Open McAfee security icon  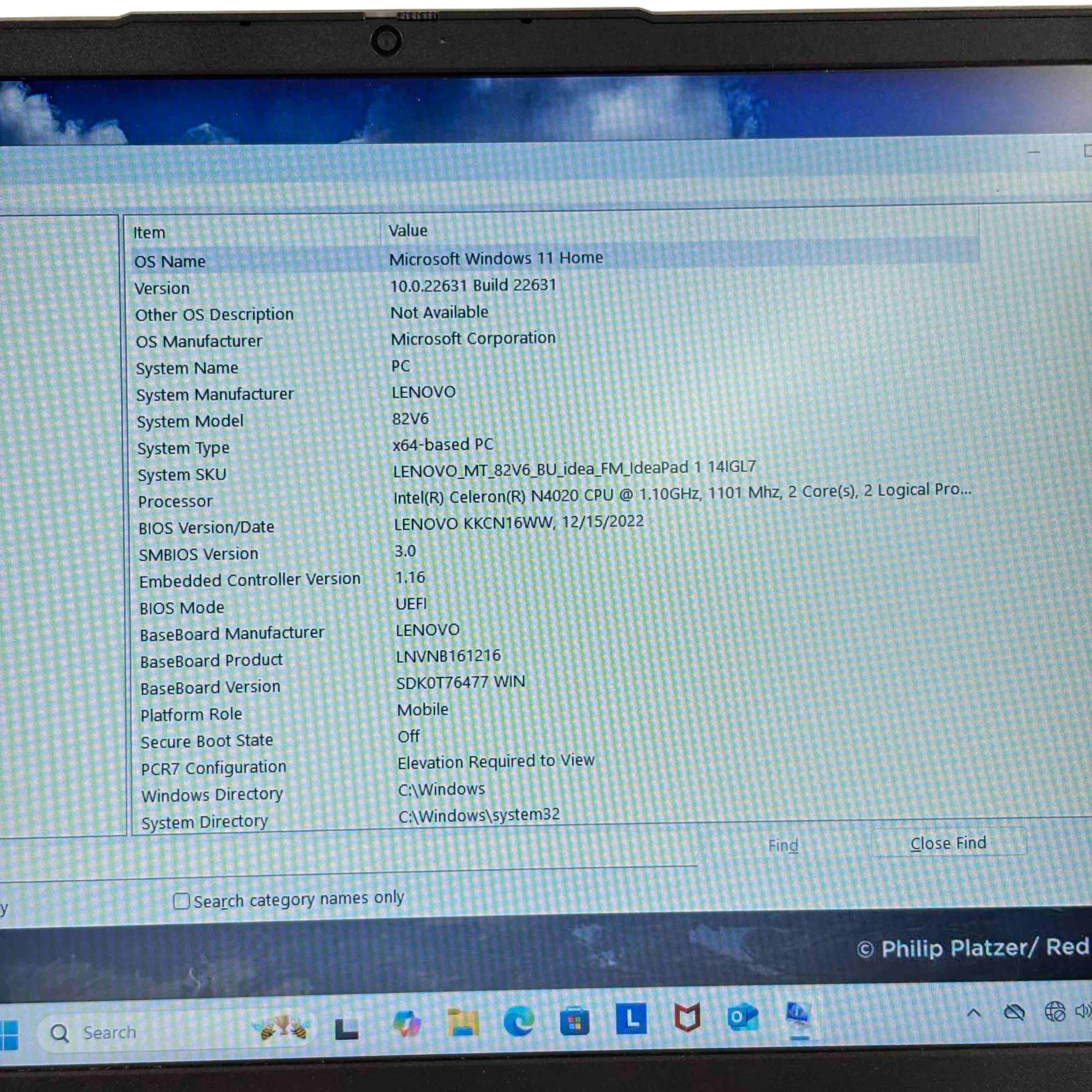(687, 1018)
